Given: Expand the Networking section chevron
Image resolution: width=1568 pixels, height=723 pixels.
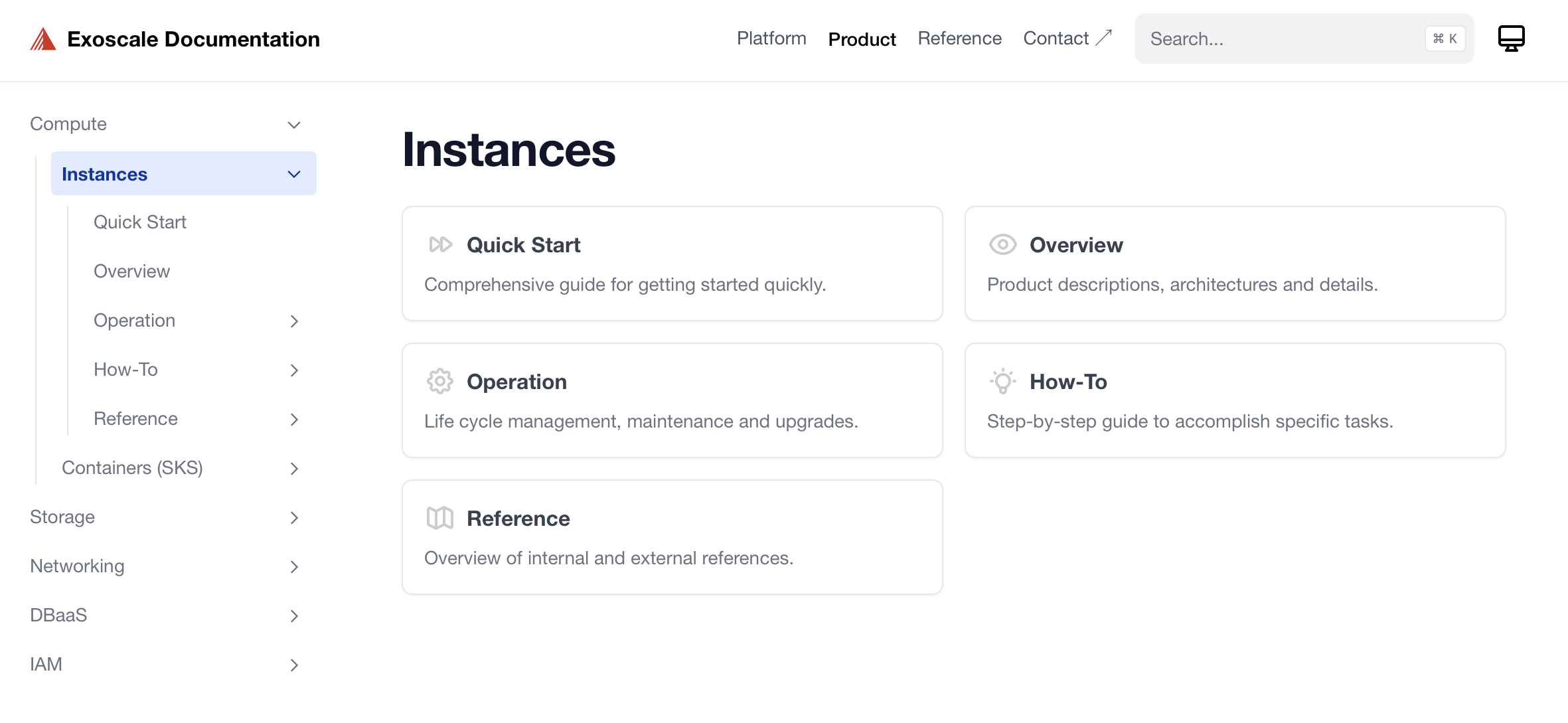Looking at the screenshot, I should pos(294,567).
